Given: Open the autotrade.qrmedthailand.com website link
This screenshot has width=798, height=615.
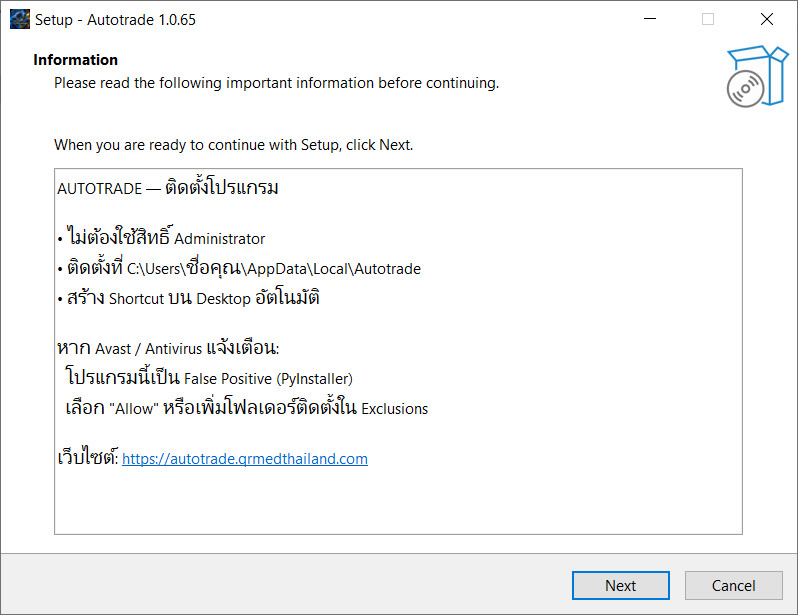Looking at the screenshot, I should click(x=245, y=459).
